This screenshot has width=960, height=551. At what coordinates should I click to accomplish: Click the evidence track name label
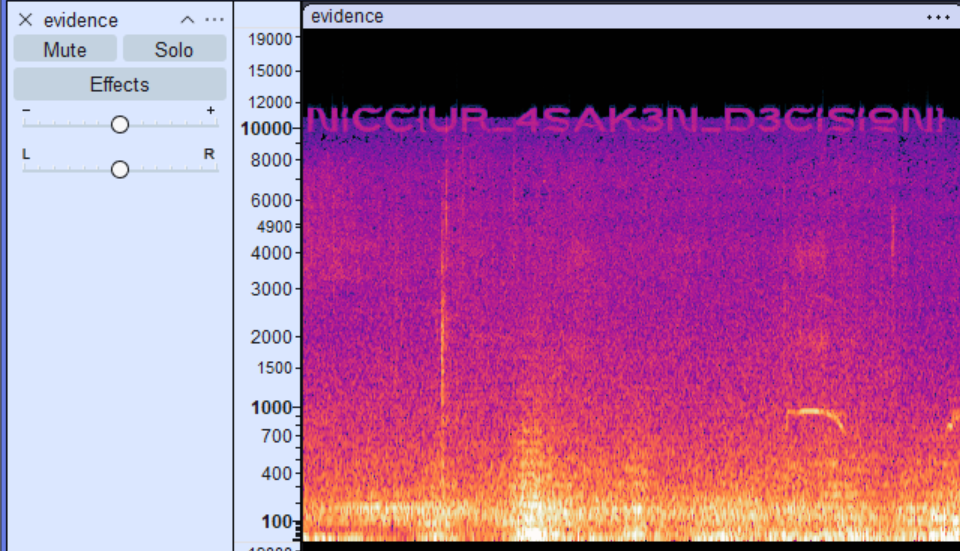80,20
